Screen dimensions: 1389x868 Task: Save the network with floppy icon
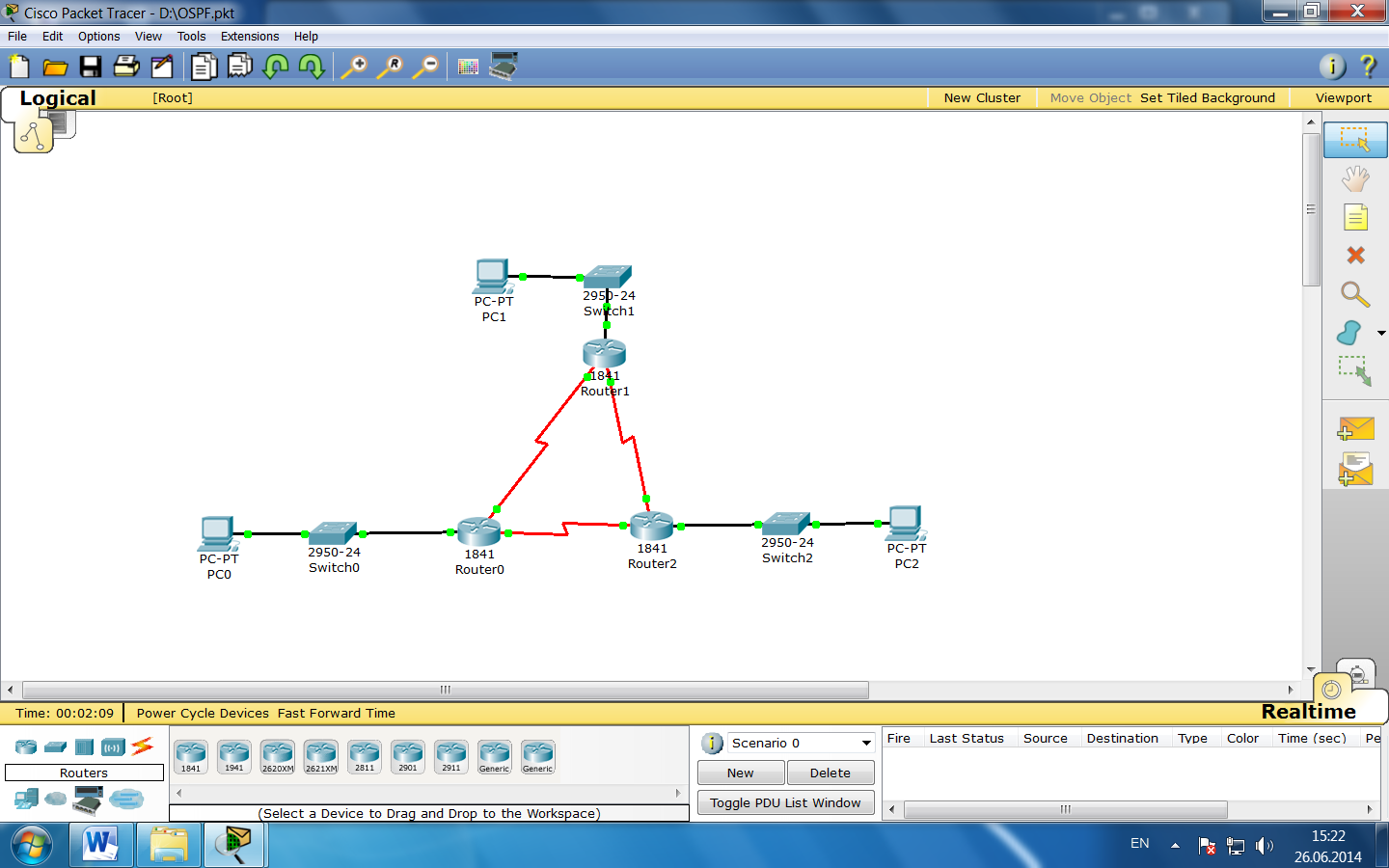(91, 67)
